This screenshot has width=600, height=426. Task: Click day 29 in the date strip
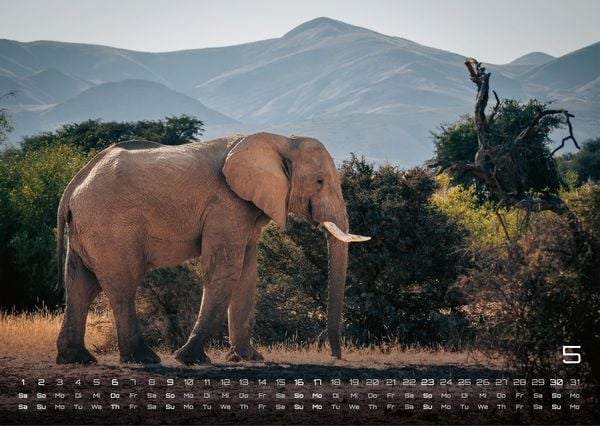tap(538, 382)
